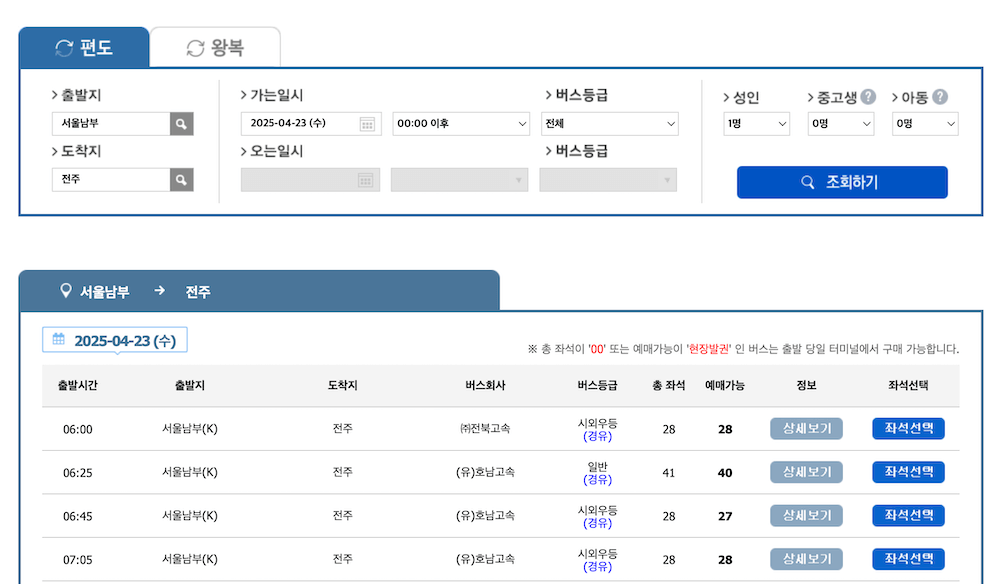This screenshot has height=584, width=1000.
Task: Click 상세보기 for the 06:25 bus
Action: [x=807, y=472]
